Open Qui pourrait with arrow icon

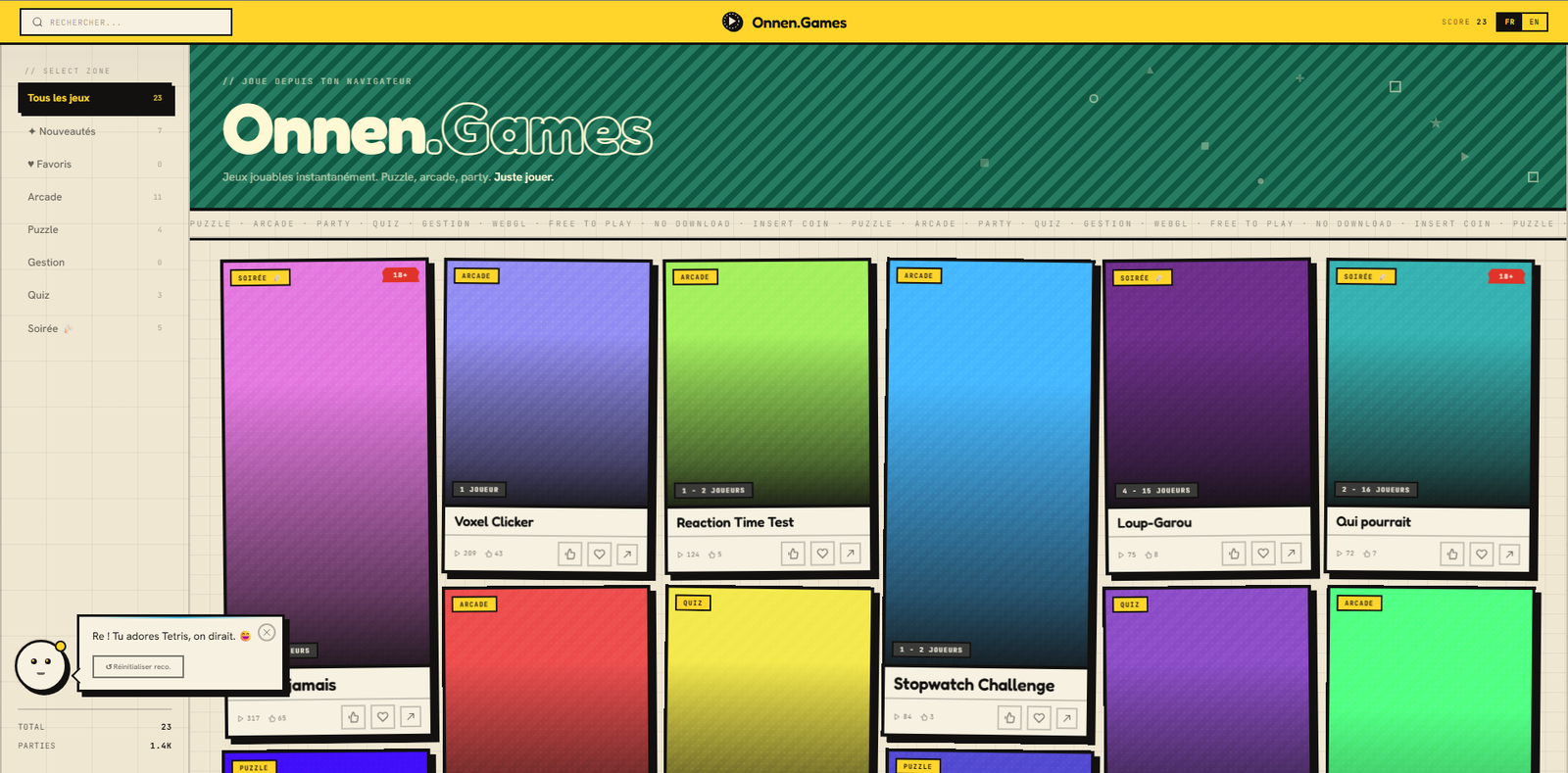1510,555
